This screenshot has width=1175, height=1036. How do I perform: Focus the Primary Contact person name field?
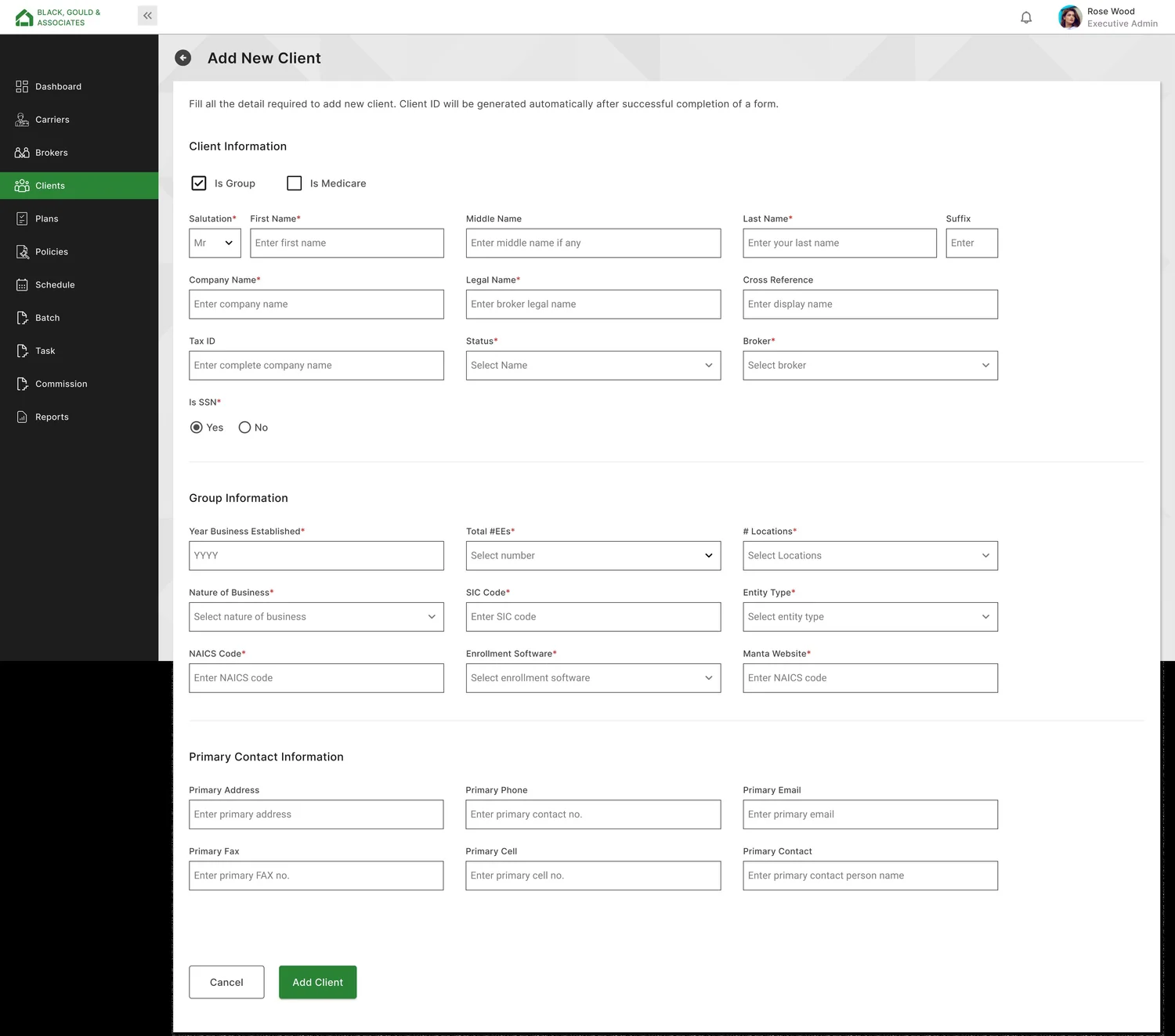870,875
